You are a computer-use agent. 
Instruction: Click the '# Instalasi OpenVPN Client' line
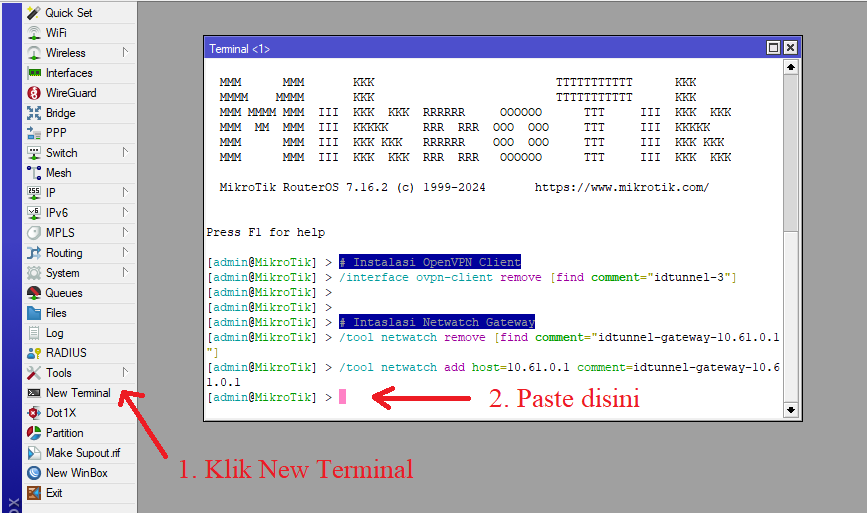pyautogui.click(x=430, y=262)
